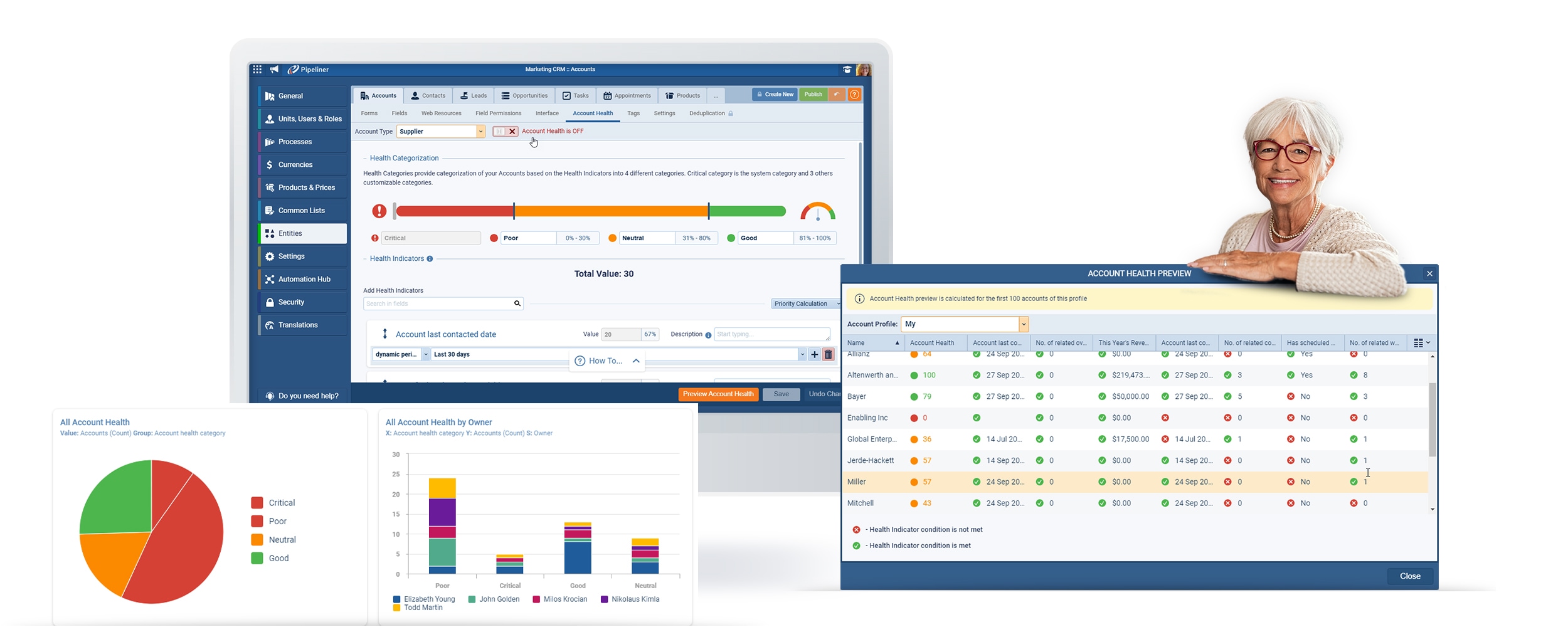Click the undo arrow icon beside Publish
Screen dimensions: 1568x627
pyautogui.click(x=837, y=94)
